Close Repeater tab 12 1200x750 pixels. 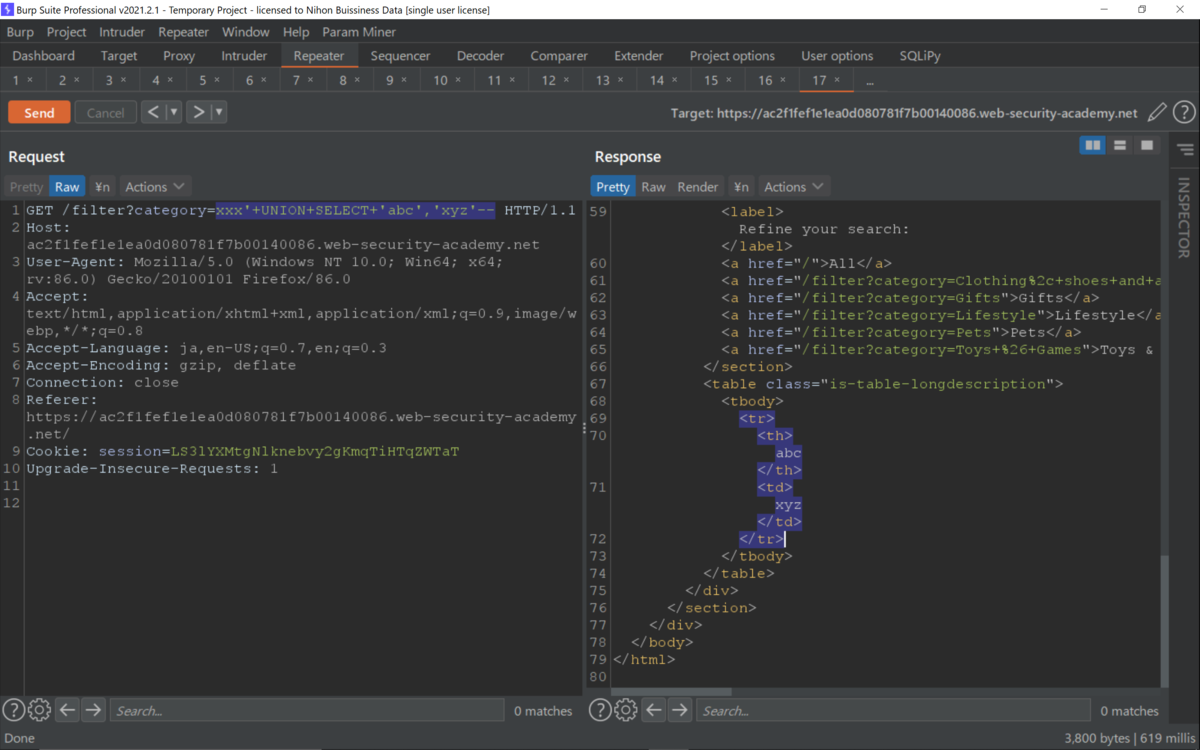tap(566, 80)
